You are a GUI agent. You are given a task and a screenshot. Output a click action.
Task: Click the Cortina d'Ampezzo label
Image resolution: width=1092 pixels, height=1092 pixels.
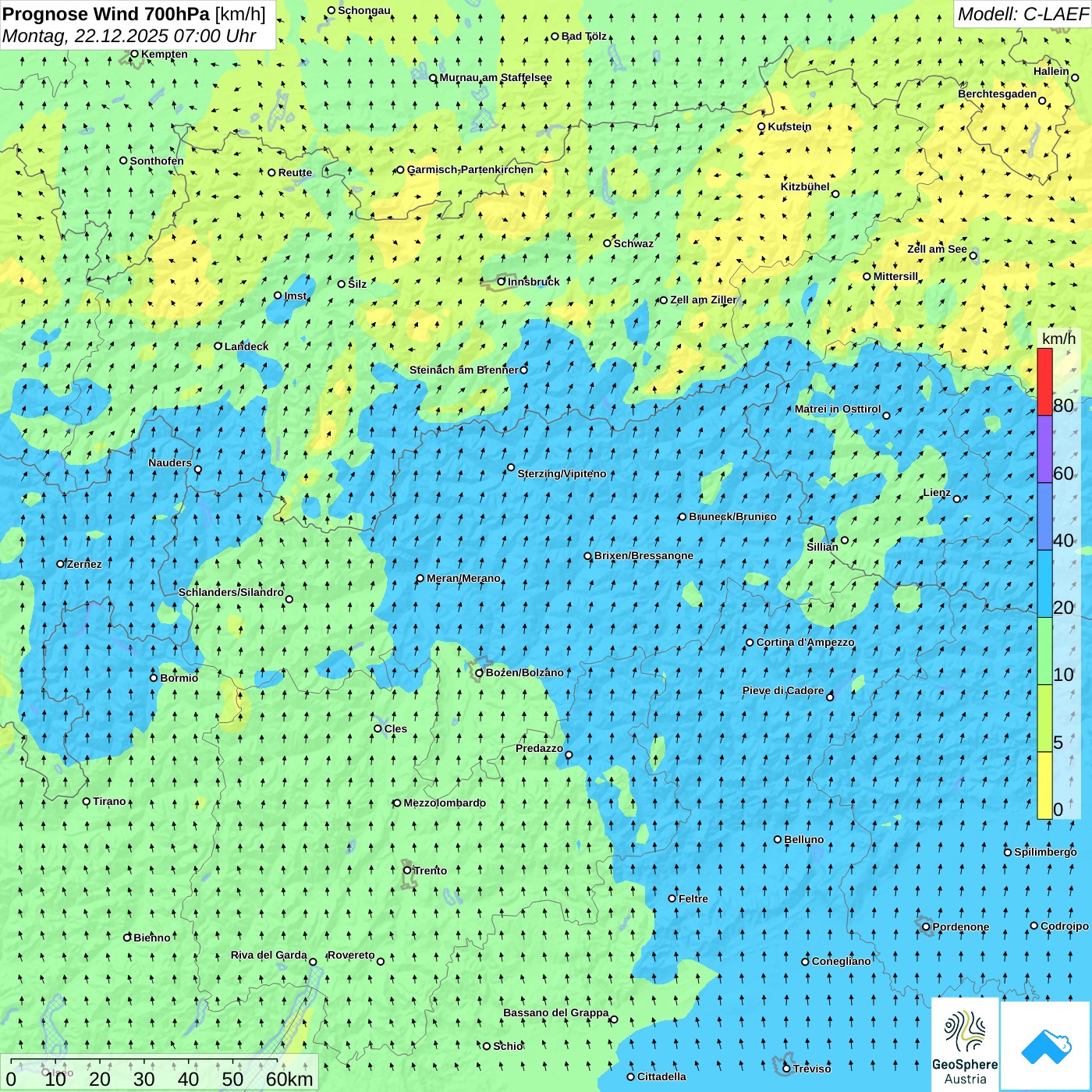click(x=805, y=642)
